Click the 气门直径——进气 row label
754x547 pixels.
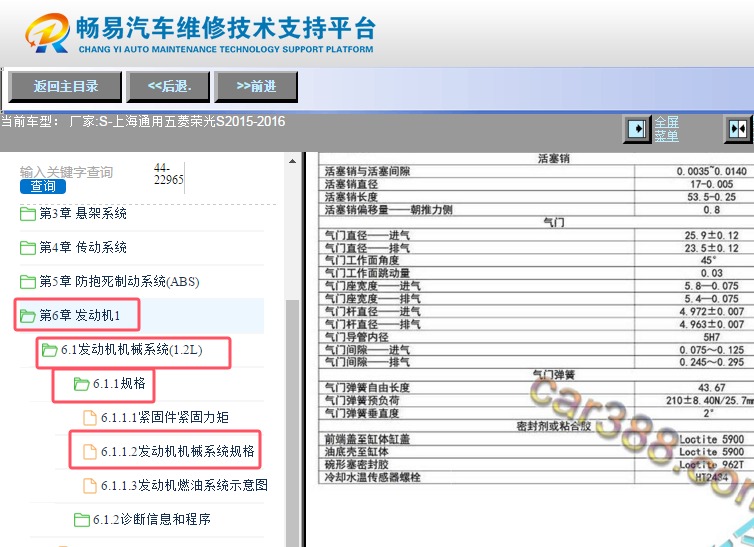click(367, 235)
